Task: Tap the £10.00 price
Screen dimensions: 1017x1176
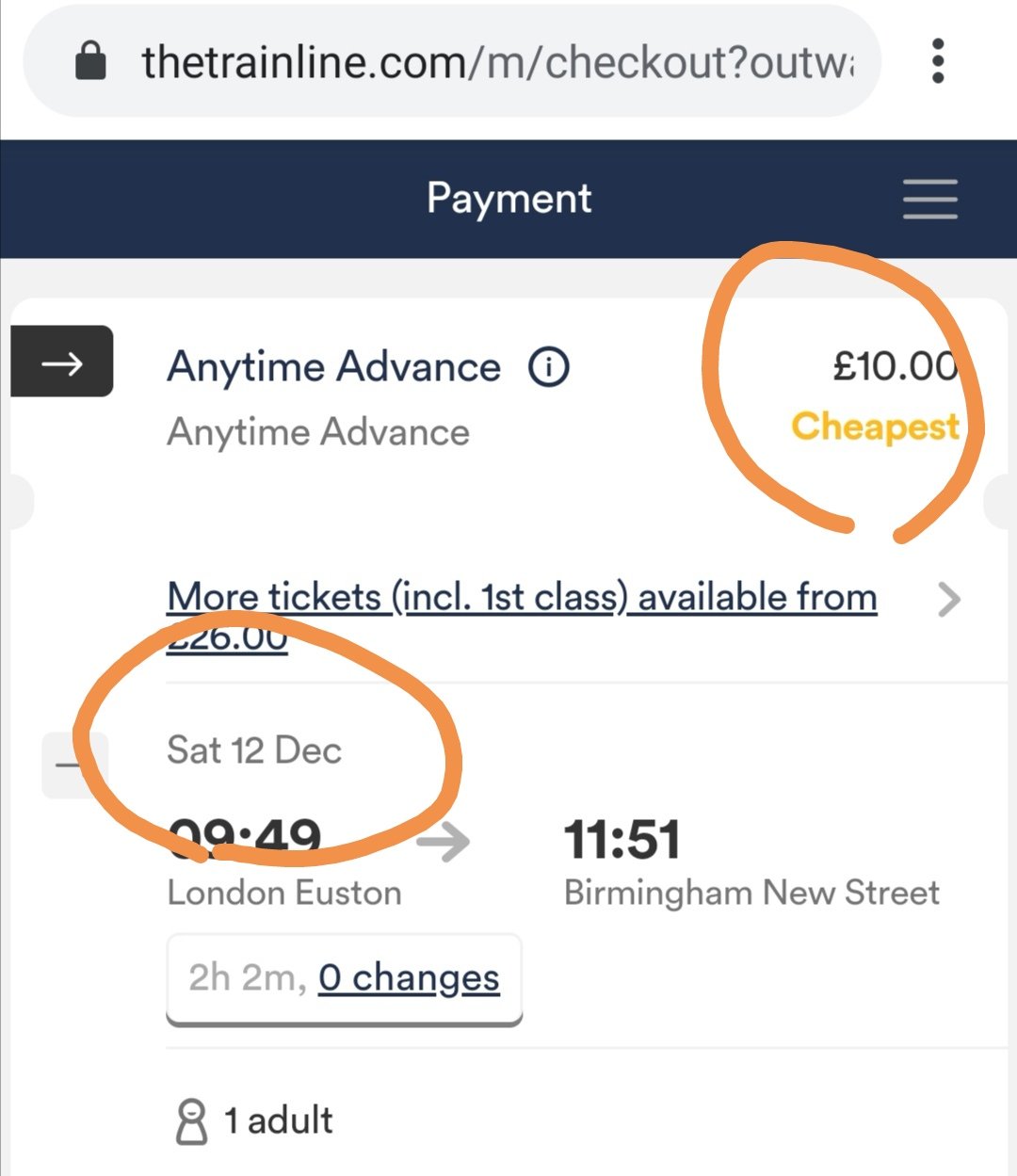Action: 895,365
